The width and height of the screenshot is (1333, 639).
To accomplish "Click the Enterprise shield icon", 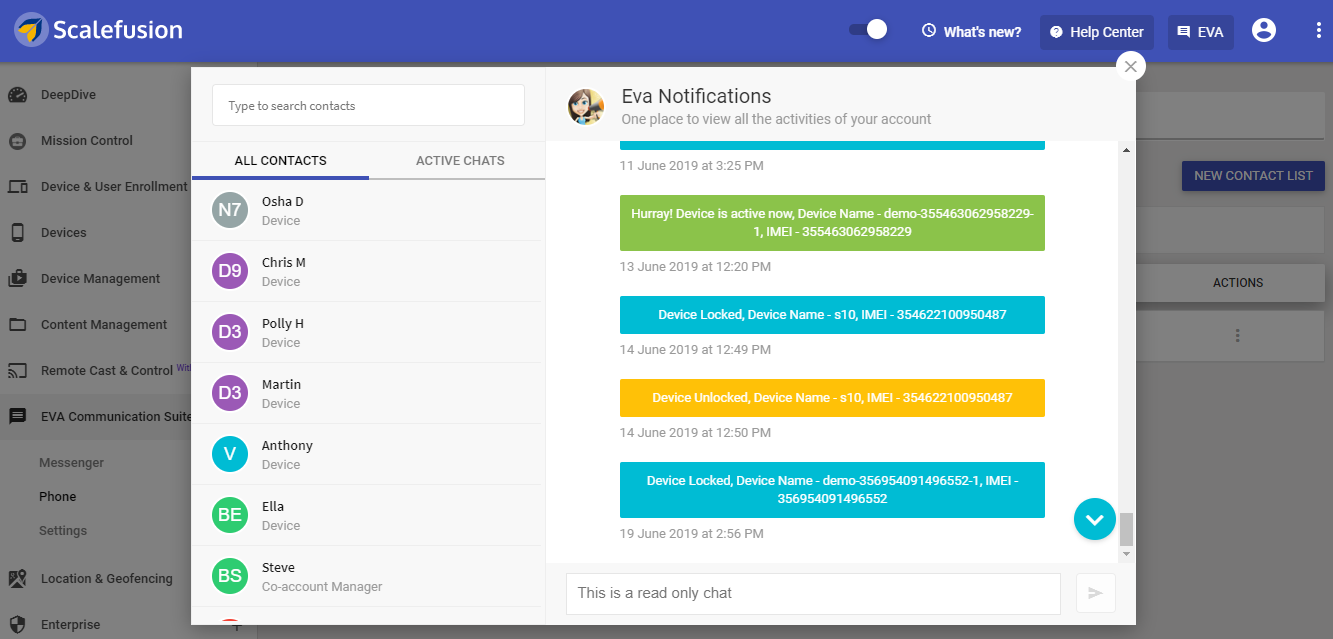I will point(17,625).
